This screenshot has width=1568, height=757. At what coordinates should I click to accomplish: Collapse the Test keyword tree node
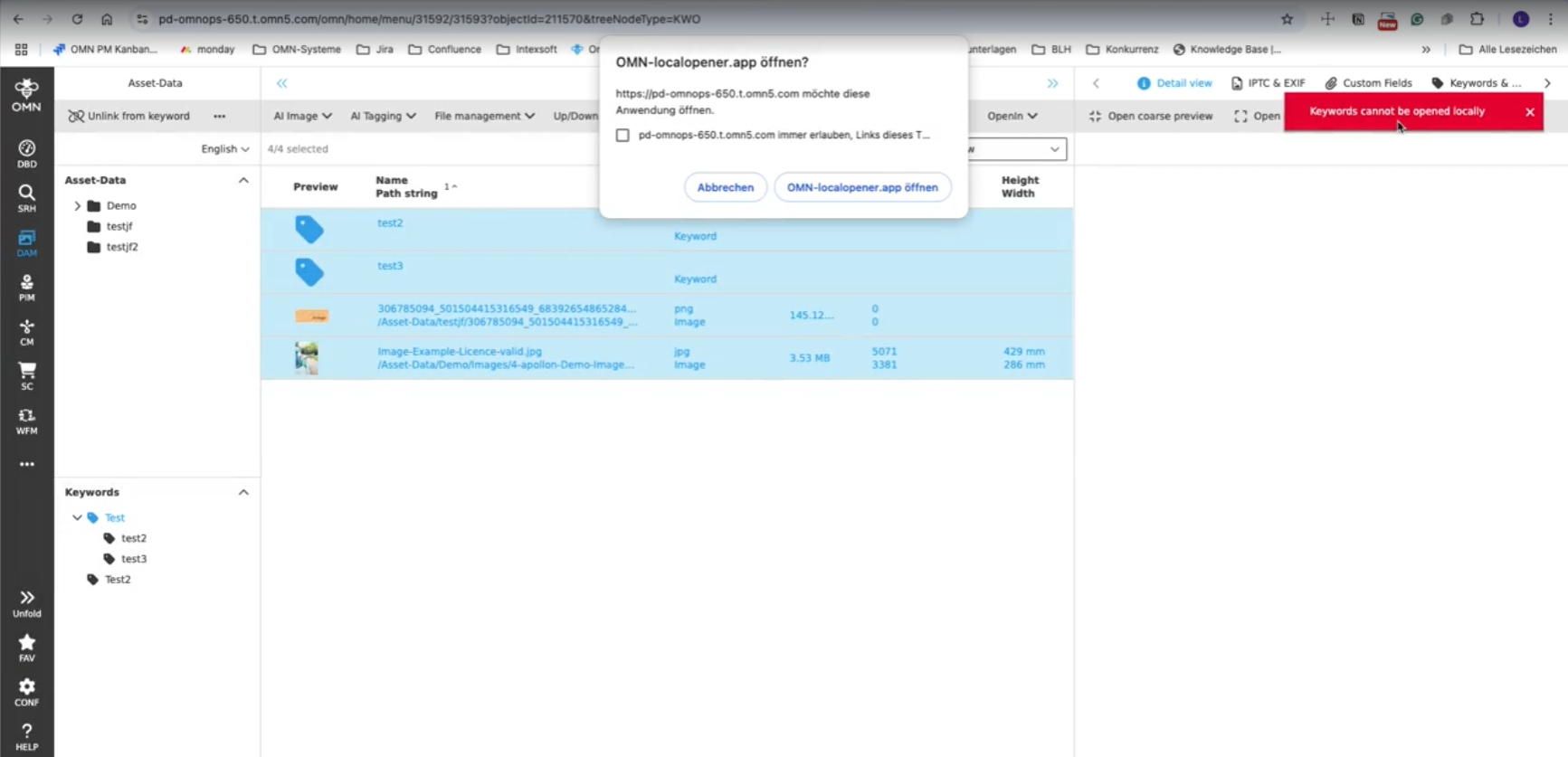click(x=77, y=518)
